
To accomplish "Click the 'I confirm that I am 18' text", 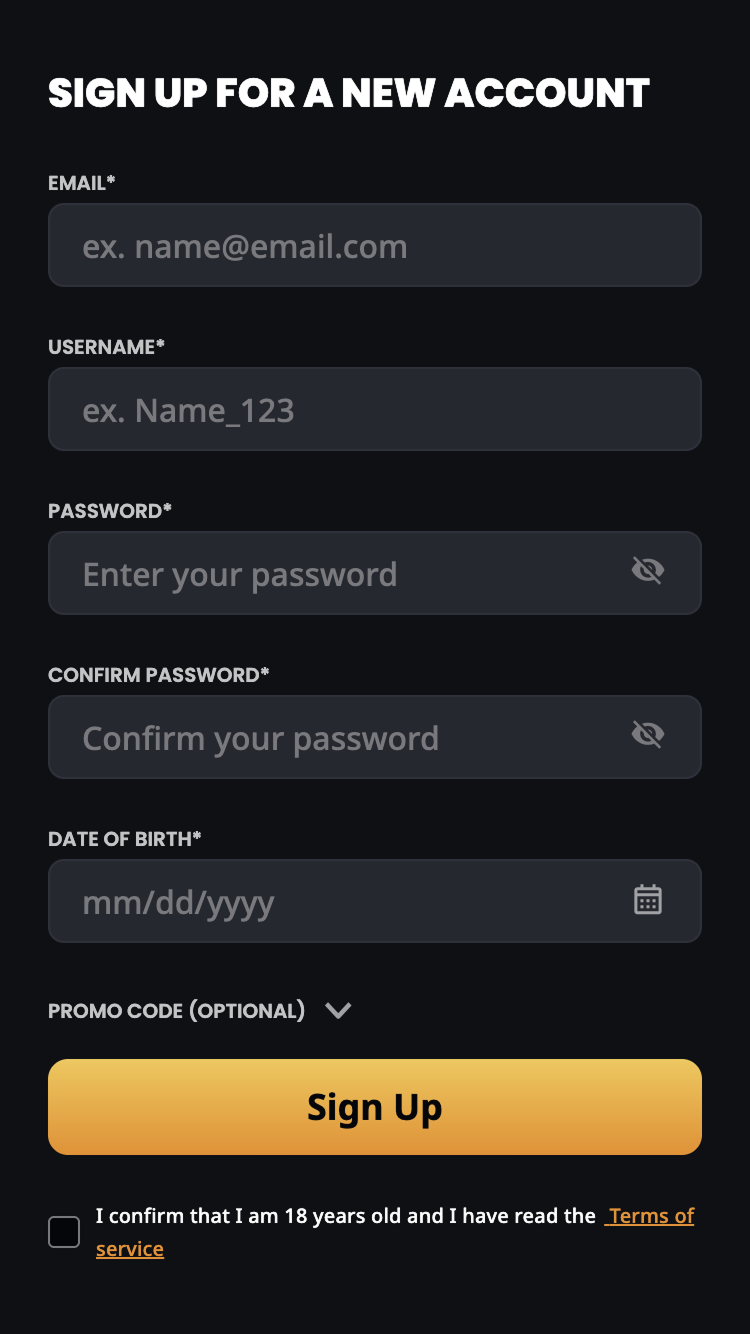I will tap(201, 1216).
